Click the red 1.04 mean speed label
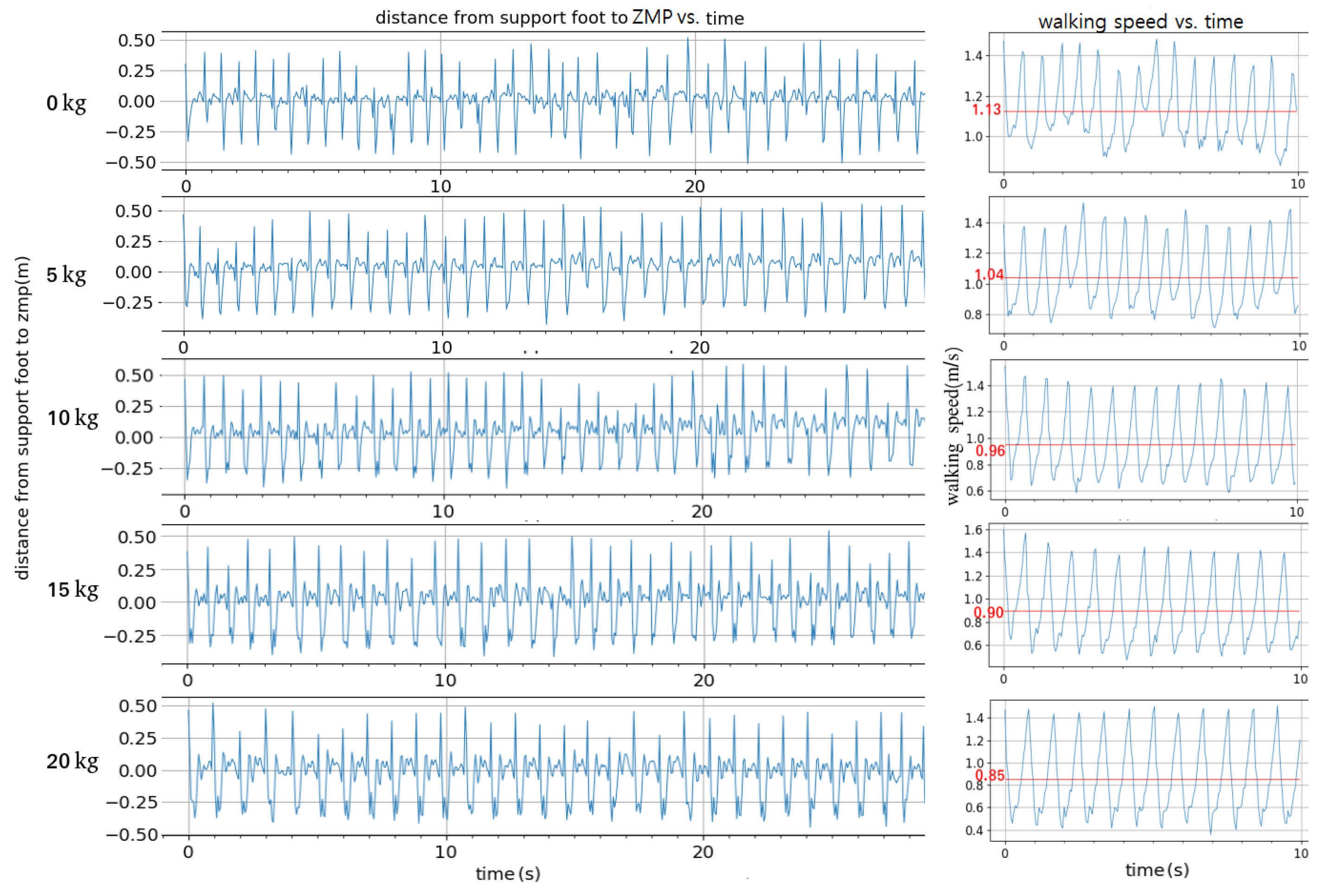Viewport: 1323px width, 896px height. point(989,275)
